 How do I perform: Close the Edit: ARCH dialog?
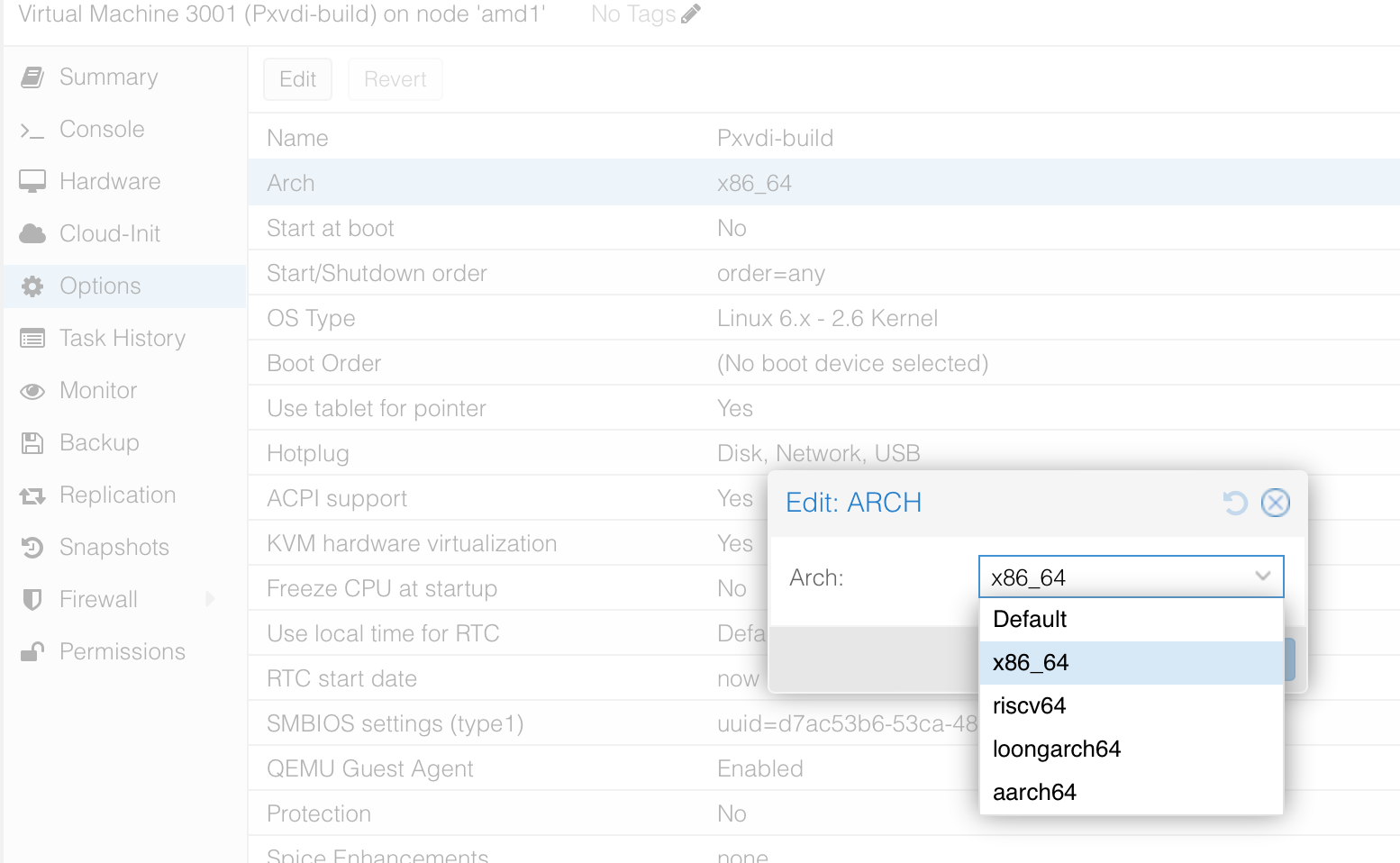(1276, 503)
